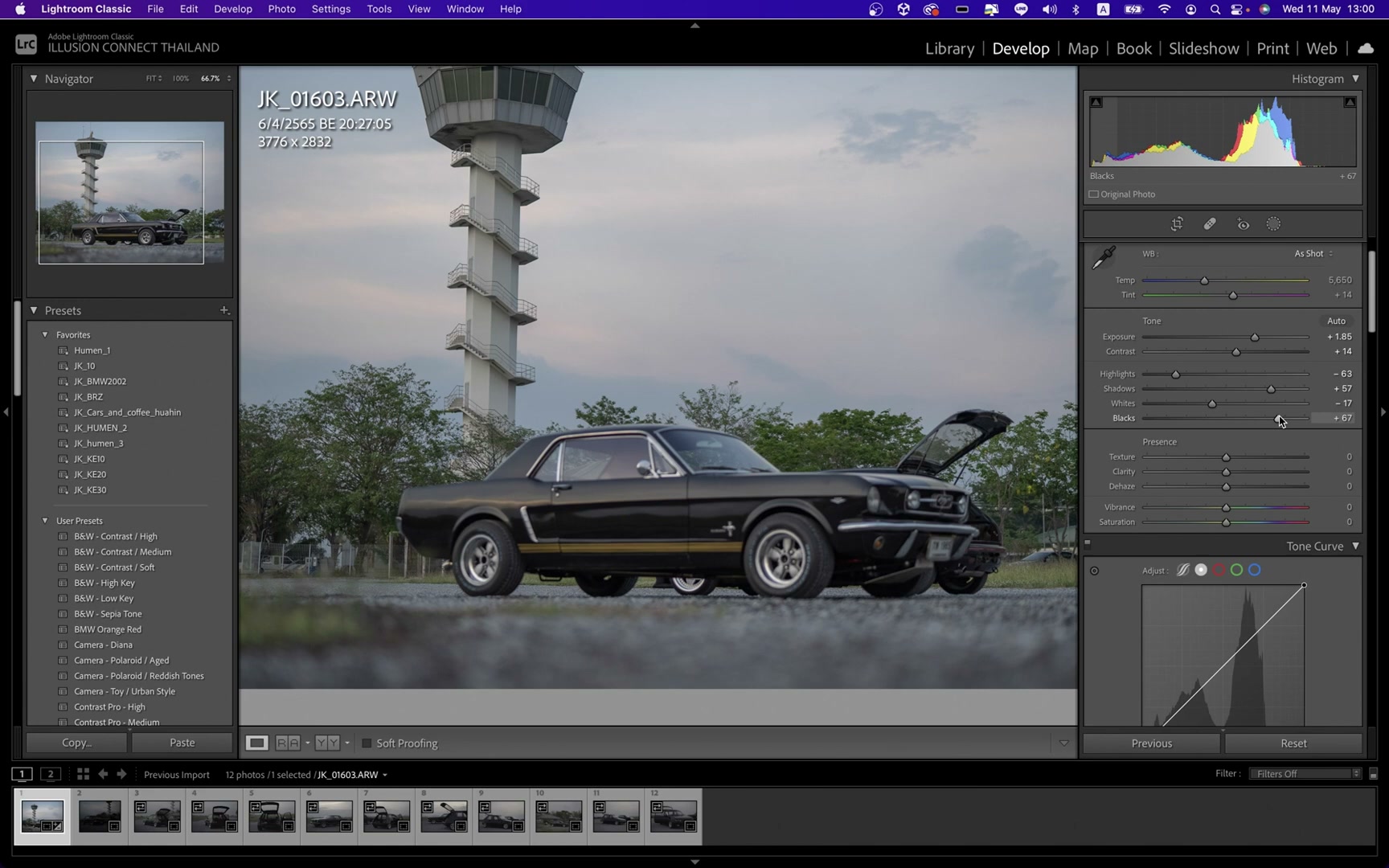Image resolution: width=1389 pixels, height=868 pixels.
Task: Select the blue channel curve
Action: point(1255,571)
